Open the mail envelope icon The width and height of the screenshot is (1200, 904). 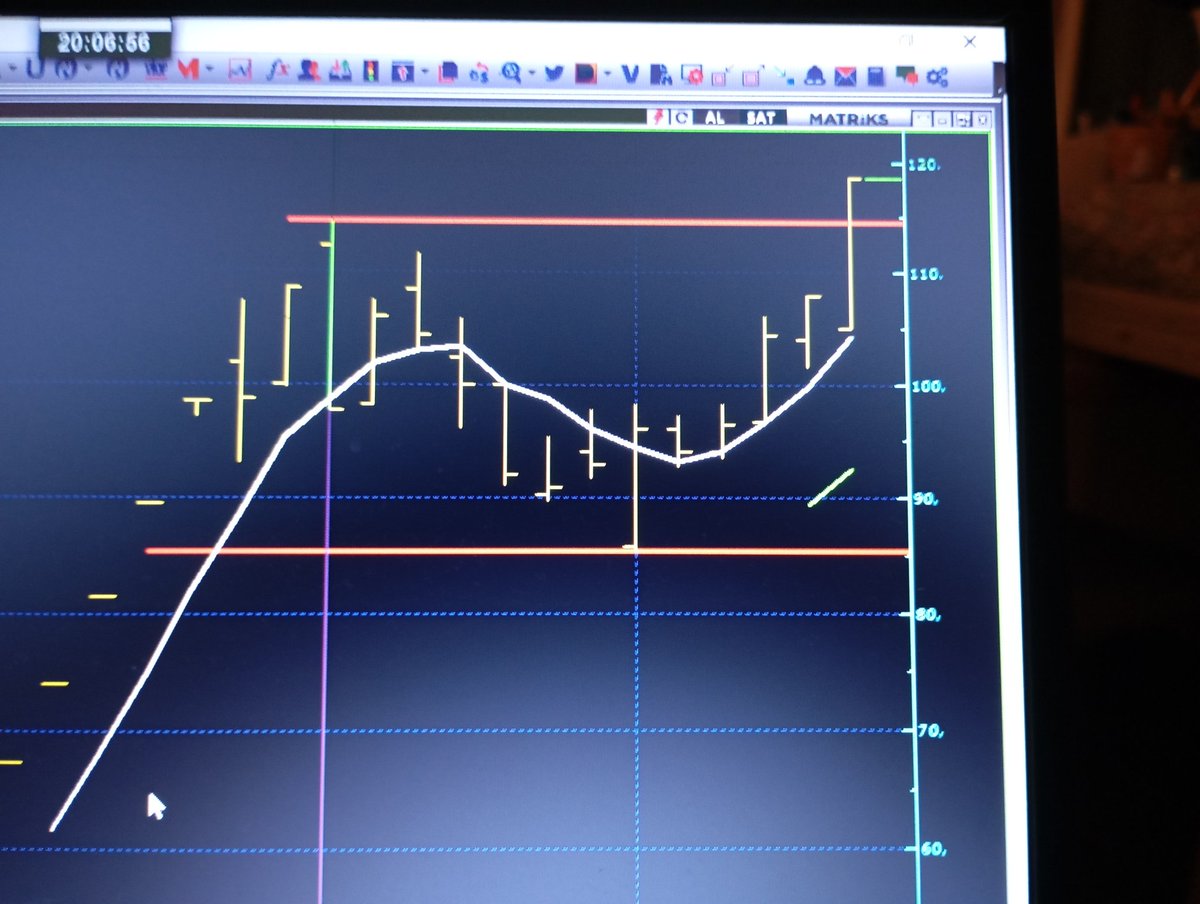point(846,76)
